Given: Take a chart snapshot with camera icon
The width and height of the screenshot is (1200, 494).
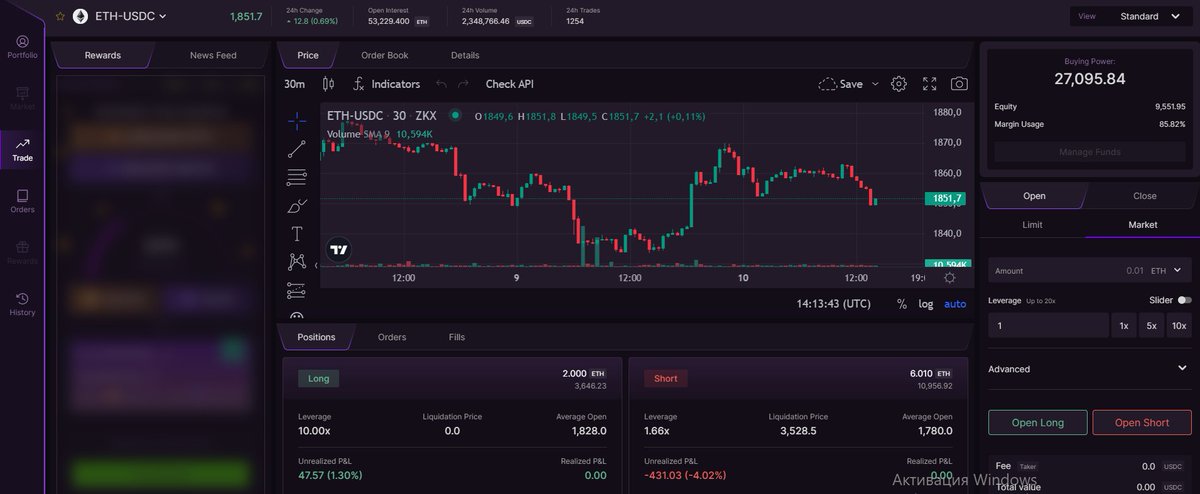Looking at the screenshot, I should (959, 84).
